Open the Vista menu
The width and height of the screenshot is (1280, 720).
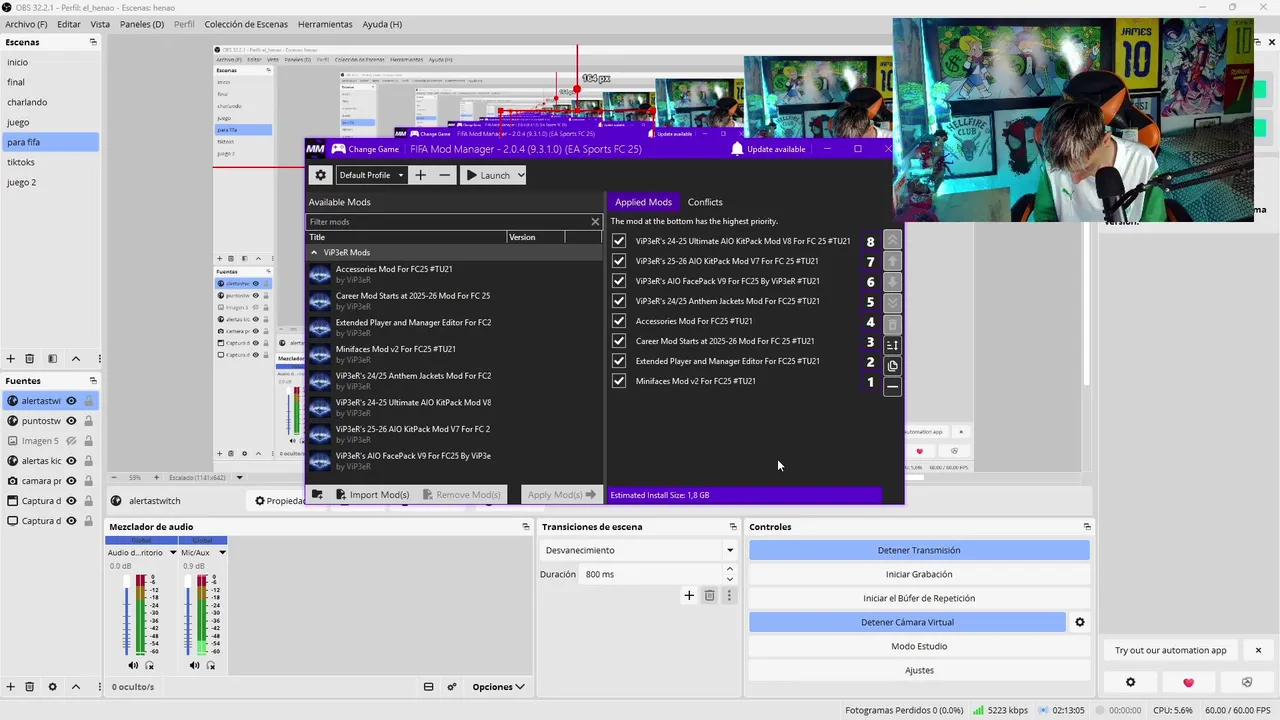click(x=100, y=24)
